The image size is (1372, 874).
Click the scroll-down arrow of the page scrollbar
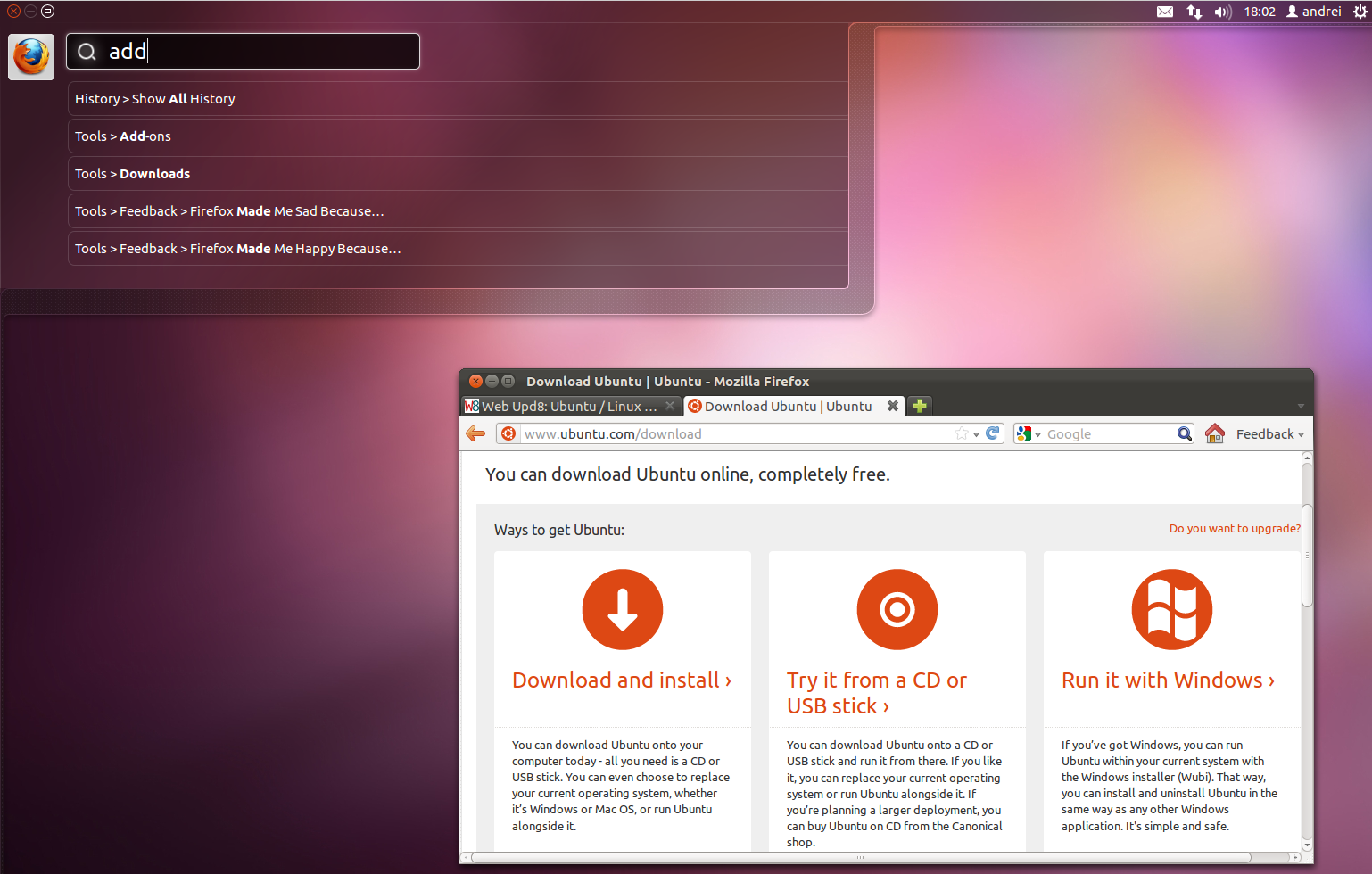1307,845
